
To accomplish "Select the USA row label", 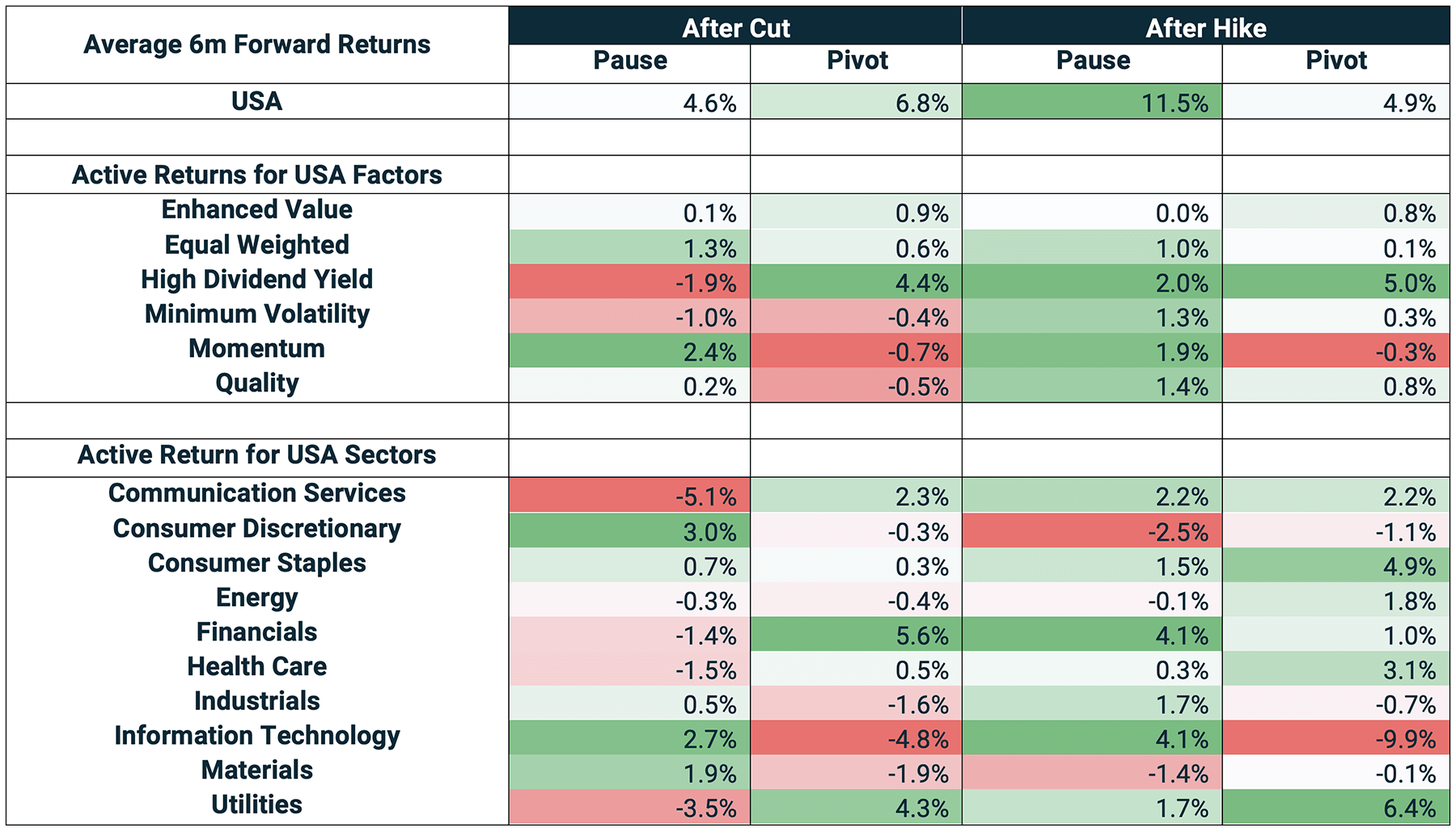I will coord(257,102).
